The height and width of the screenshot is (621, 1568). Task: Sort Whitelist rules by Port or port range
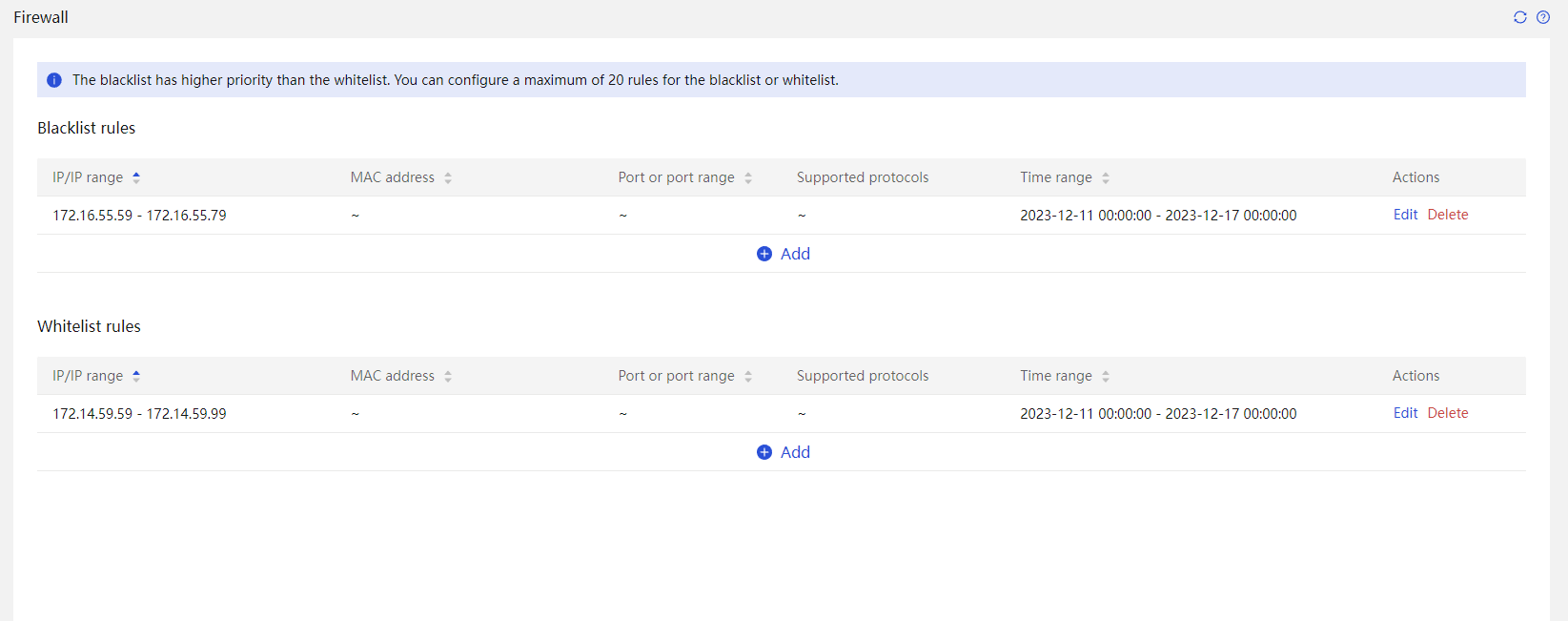click(x=748, y=376)
